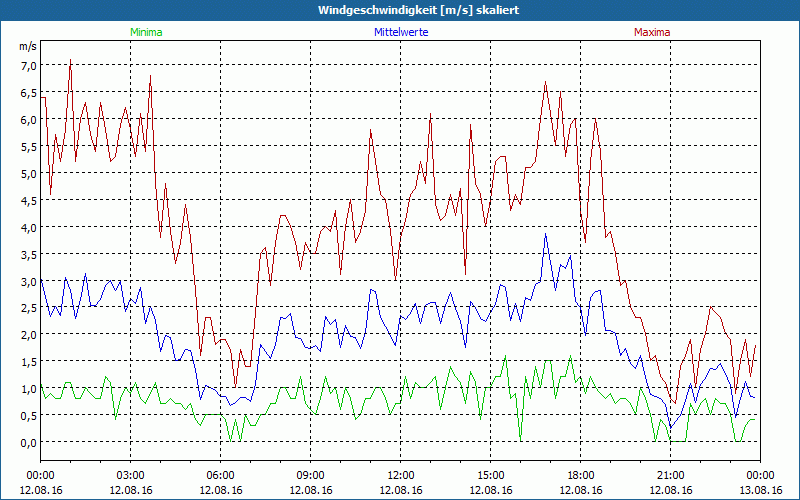Select the 2,0 y-axis value
The image size is (800, 500).
point(28,335)
